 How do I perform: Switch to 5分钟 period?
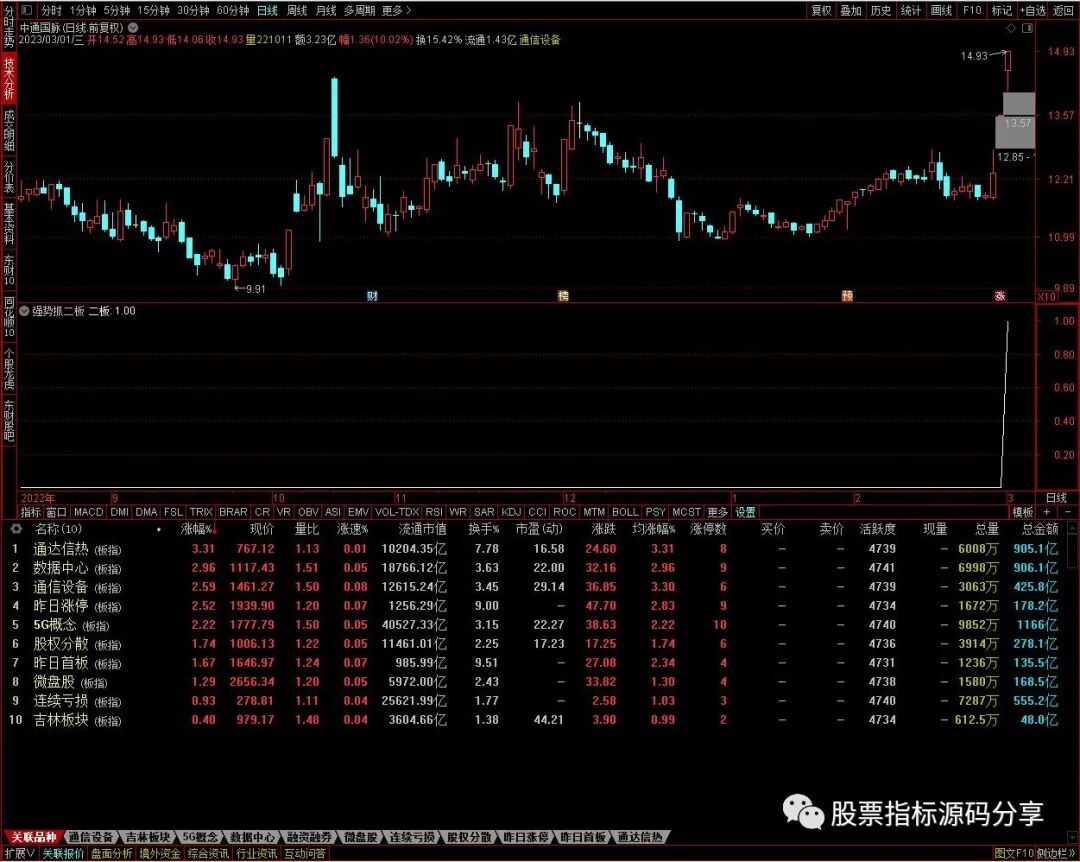(x=117, y=10)
